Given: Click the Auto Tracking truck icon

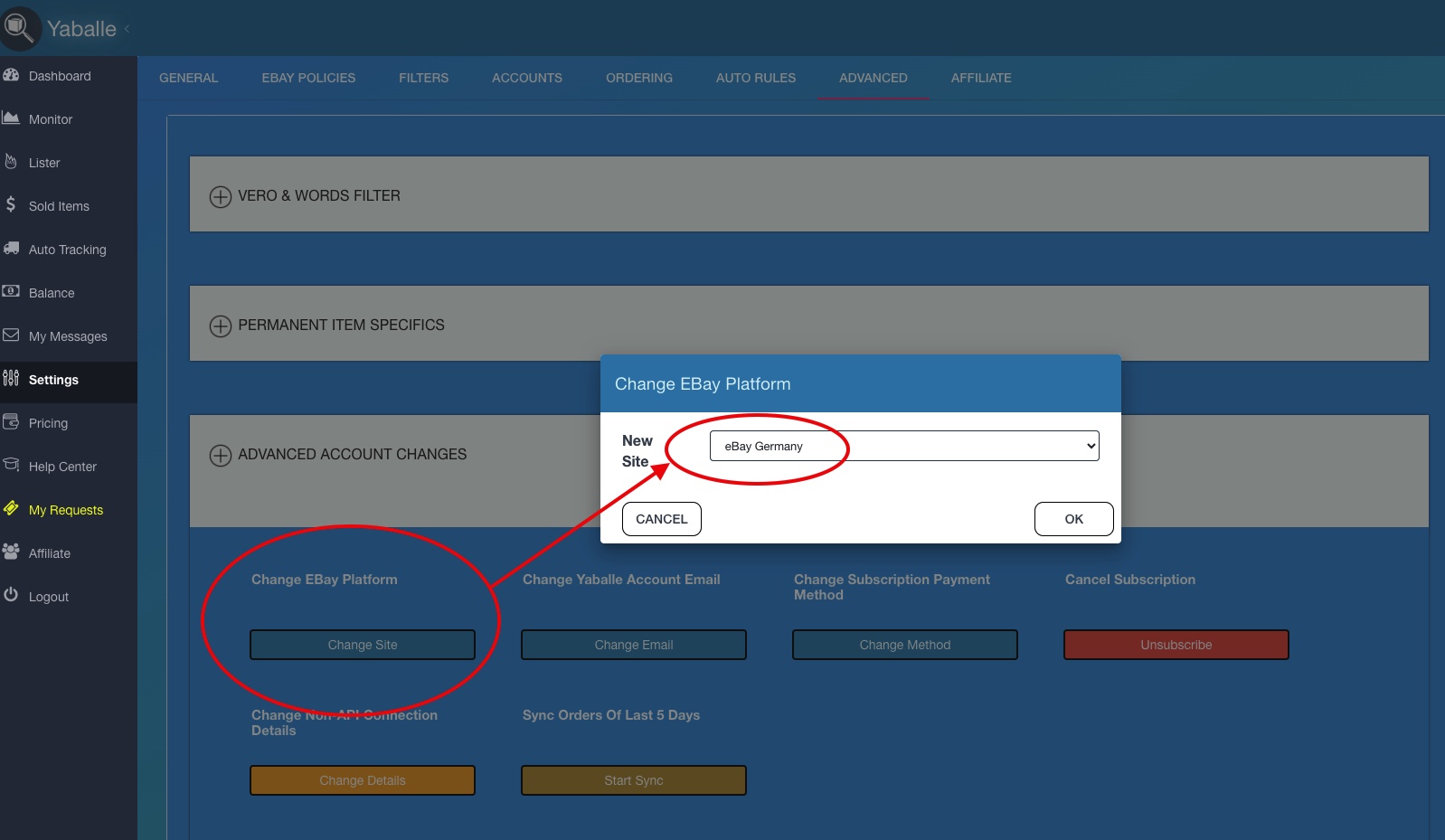Looking at the screenshot, I should tap(11, 248).
